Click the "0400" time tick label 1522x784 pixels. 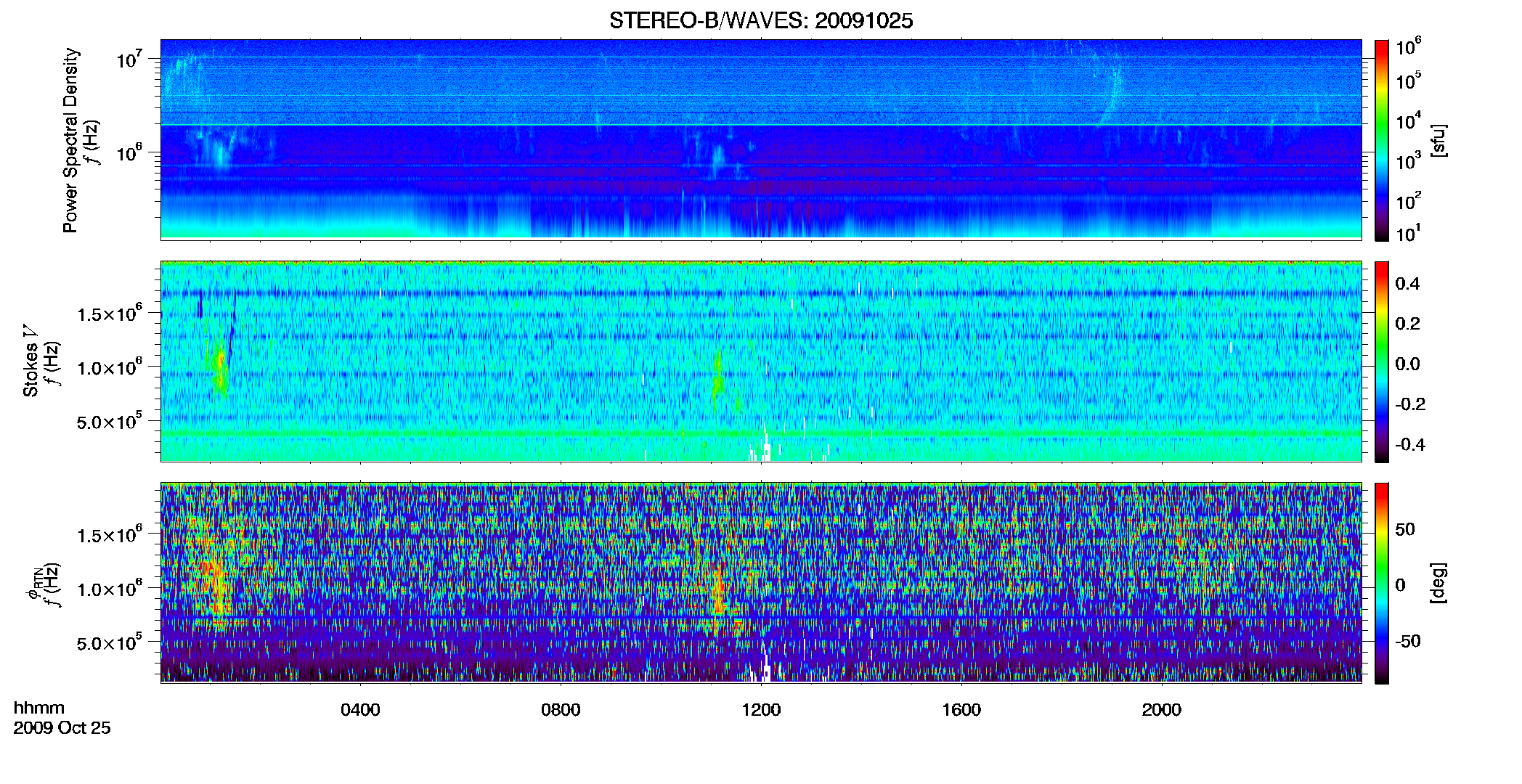click(360, 710)
